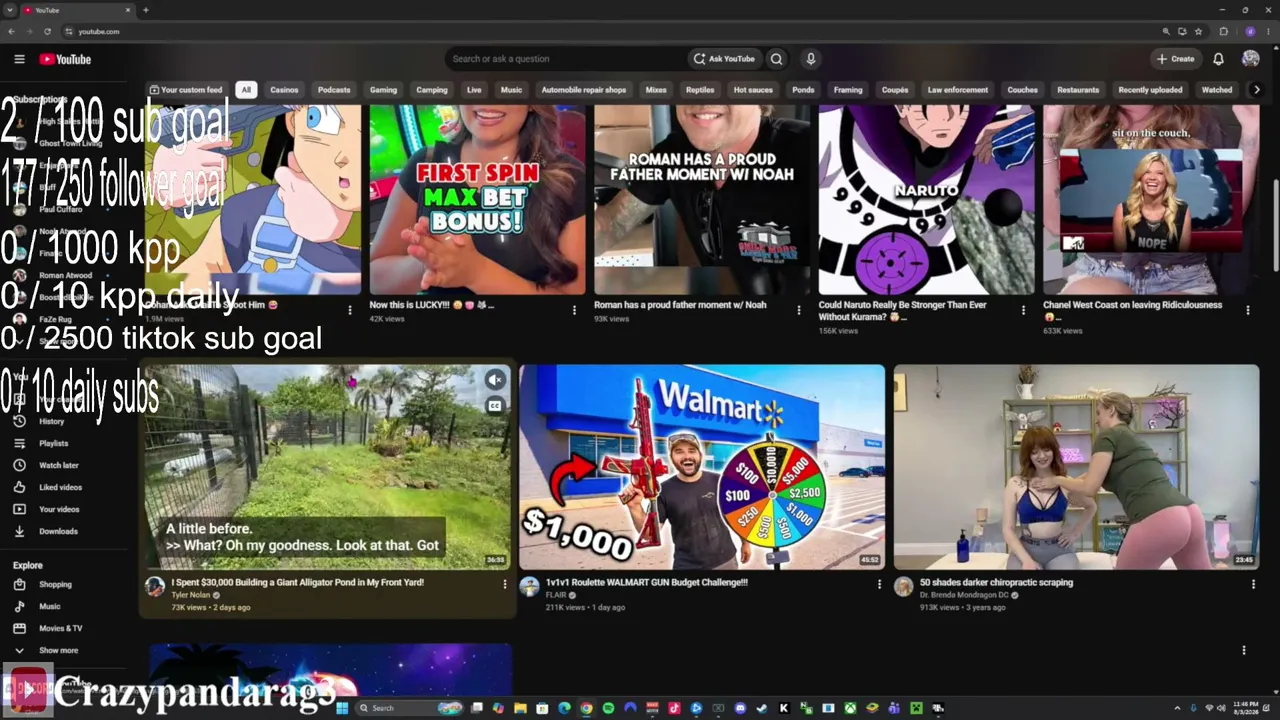This screenshot has width=1280, height=720.
Task: Open options for chiropractic scraping video
Action: [1253, 584]
